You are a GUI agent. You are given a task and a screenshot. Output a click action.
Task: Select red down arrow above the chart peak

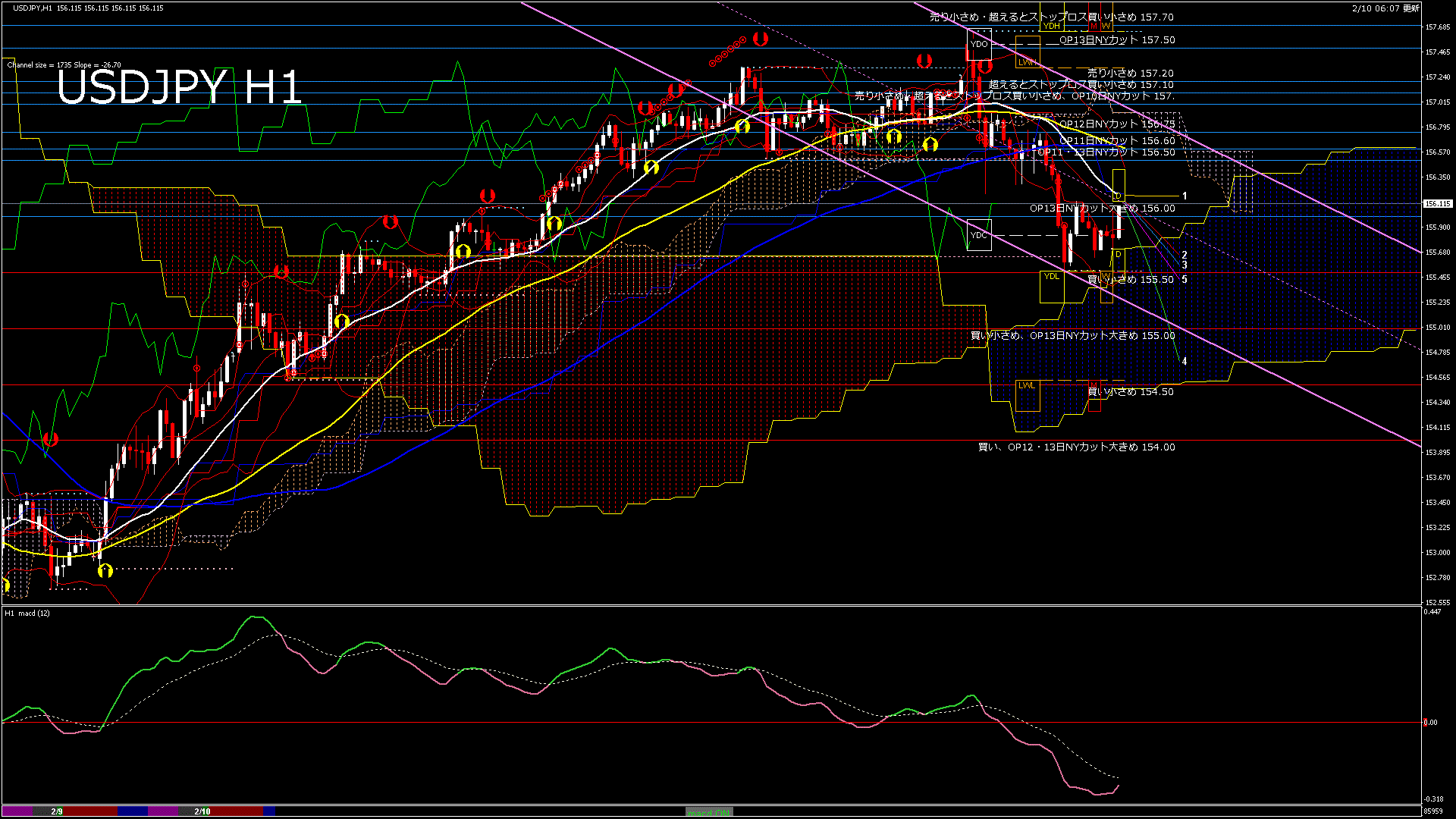tap(761, 39)
